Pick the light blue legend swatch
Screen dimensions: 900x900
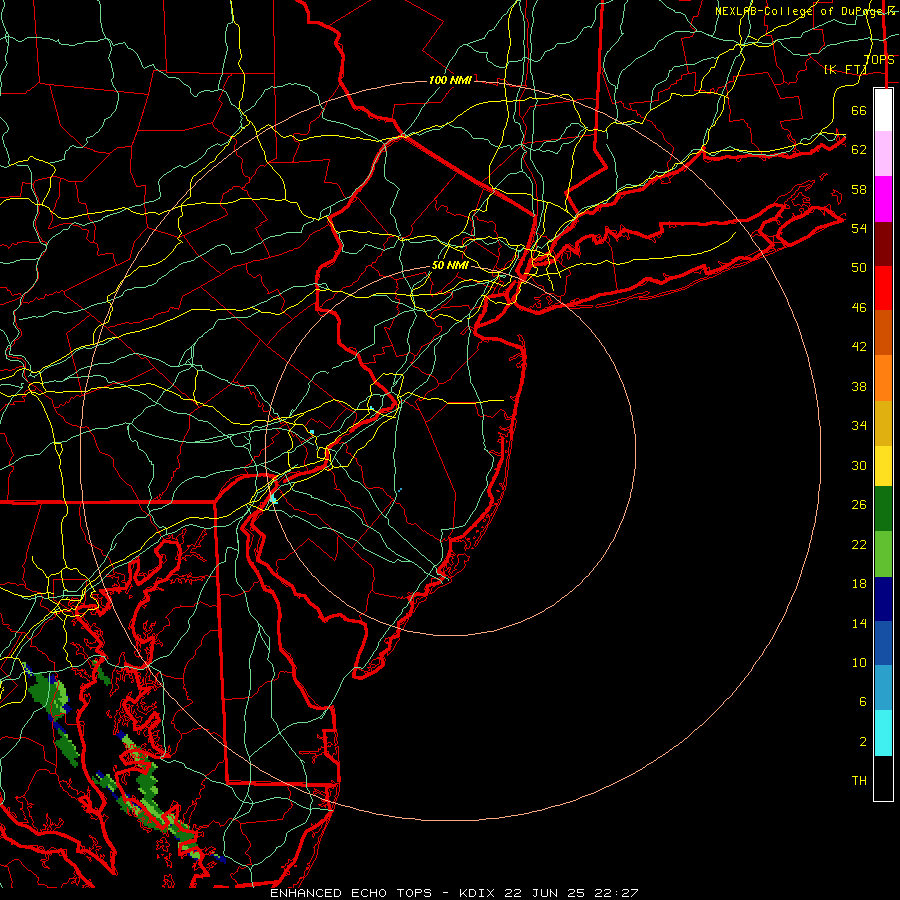(x=883, y=688)
